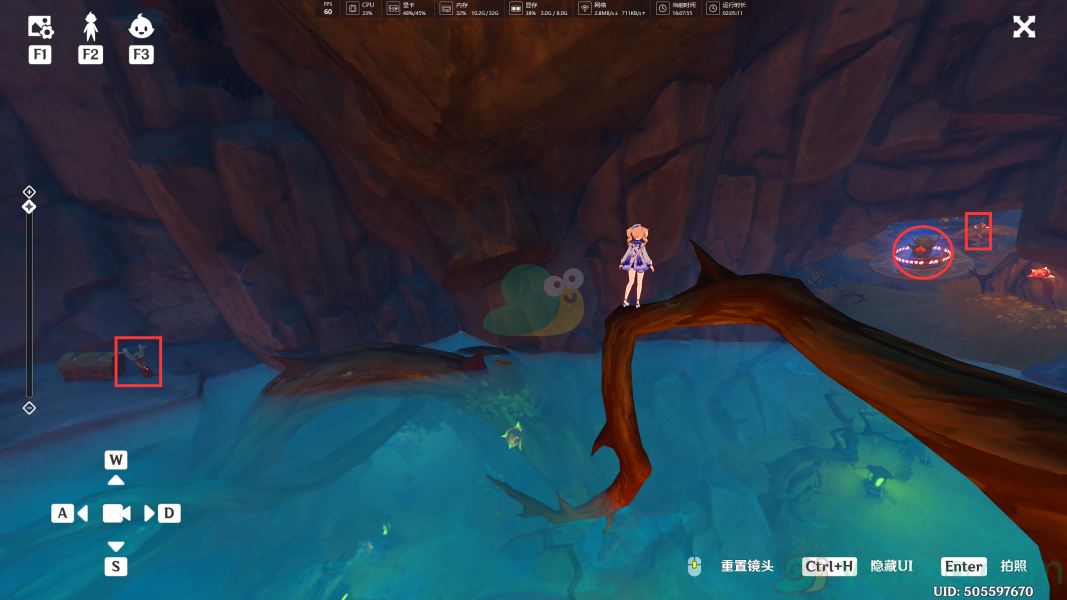Click the S key button
The height and width of the screenshot is (600, 1067).
[x=116, y=566]
